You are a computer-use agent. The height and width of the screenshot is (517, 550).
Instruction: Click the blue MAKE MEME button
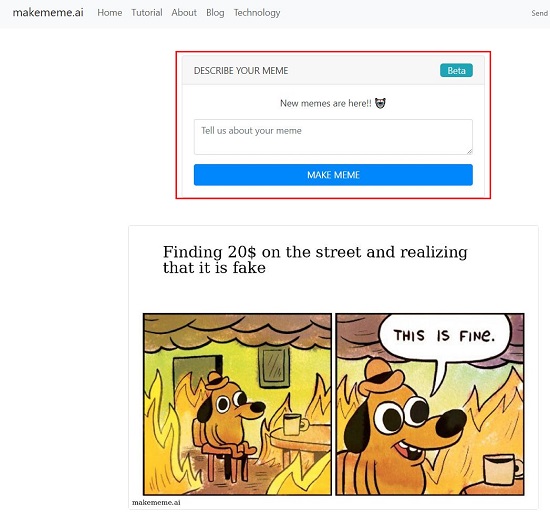(x=333, y=175)
